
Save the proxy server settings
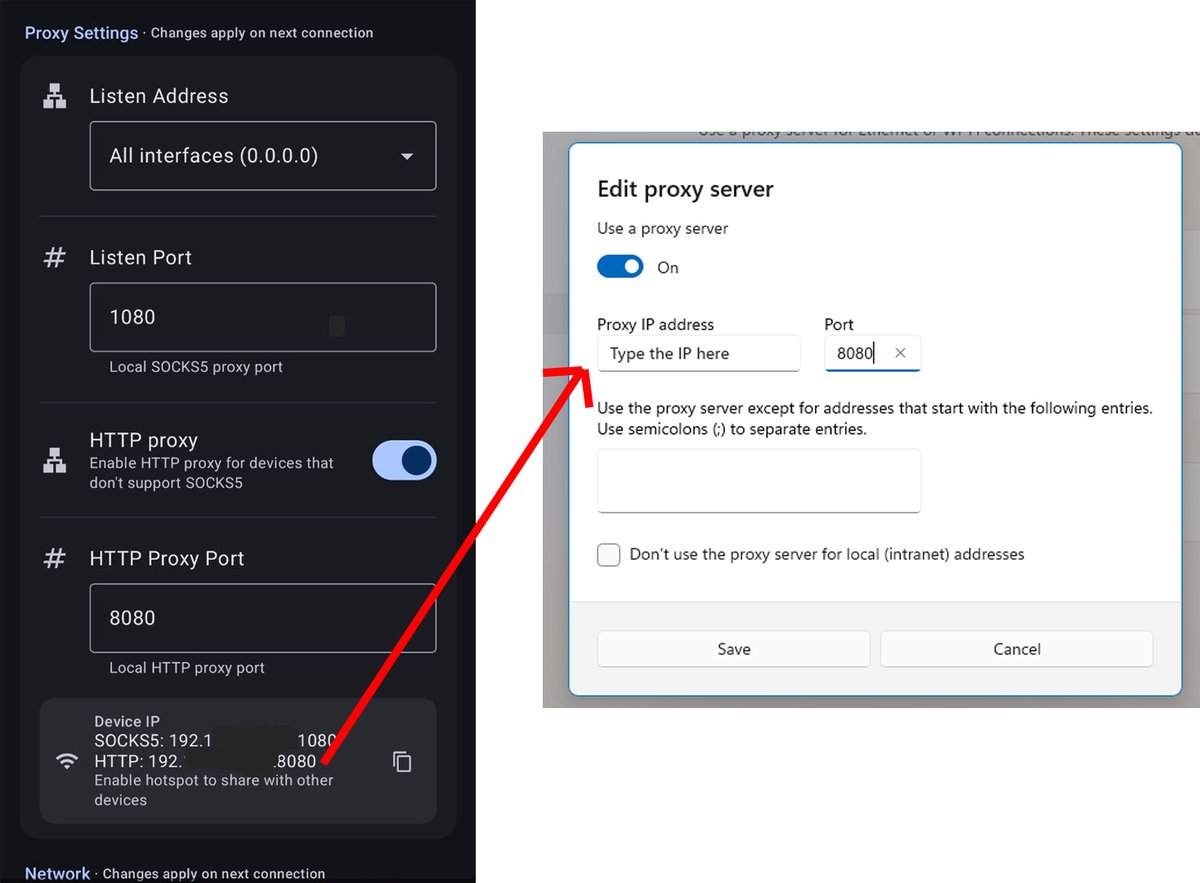pos(734,649)
